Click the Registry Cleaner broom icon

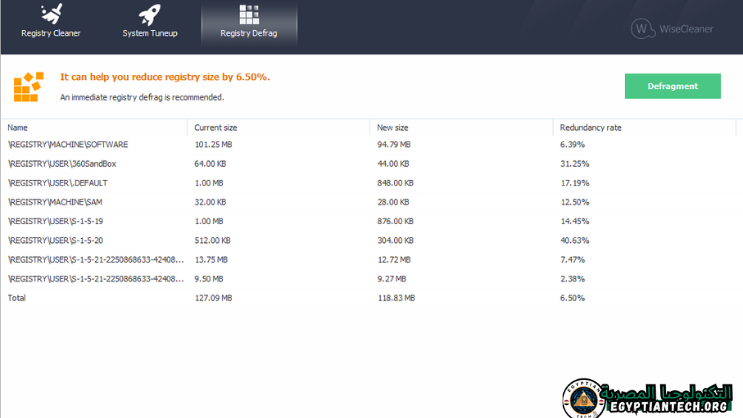[x=50, y=14]
